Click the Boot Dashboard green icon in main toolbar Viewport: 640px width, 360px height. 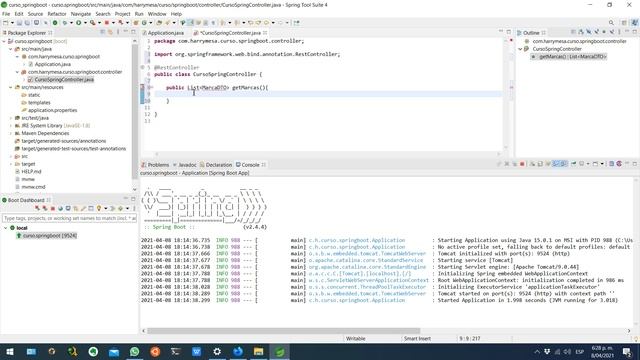pos(55,23)
